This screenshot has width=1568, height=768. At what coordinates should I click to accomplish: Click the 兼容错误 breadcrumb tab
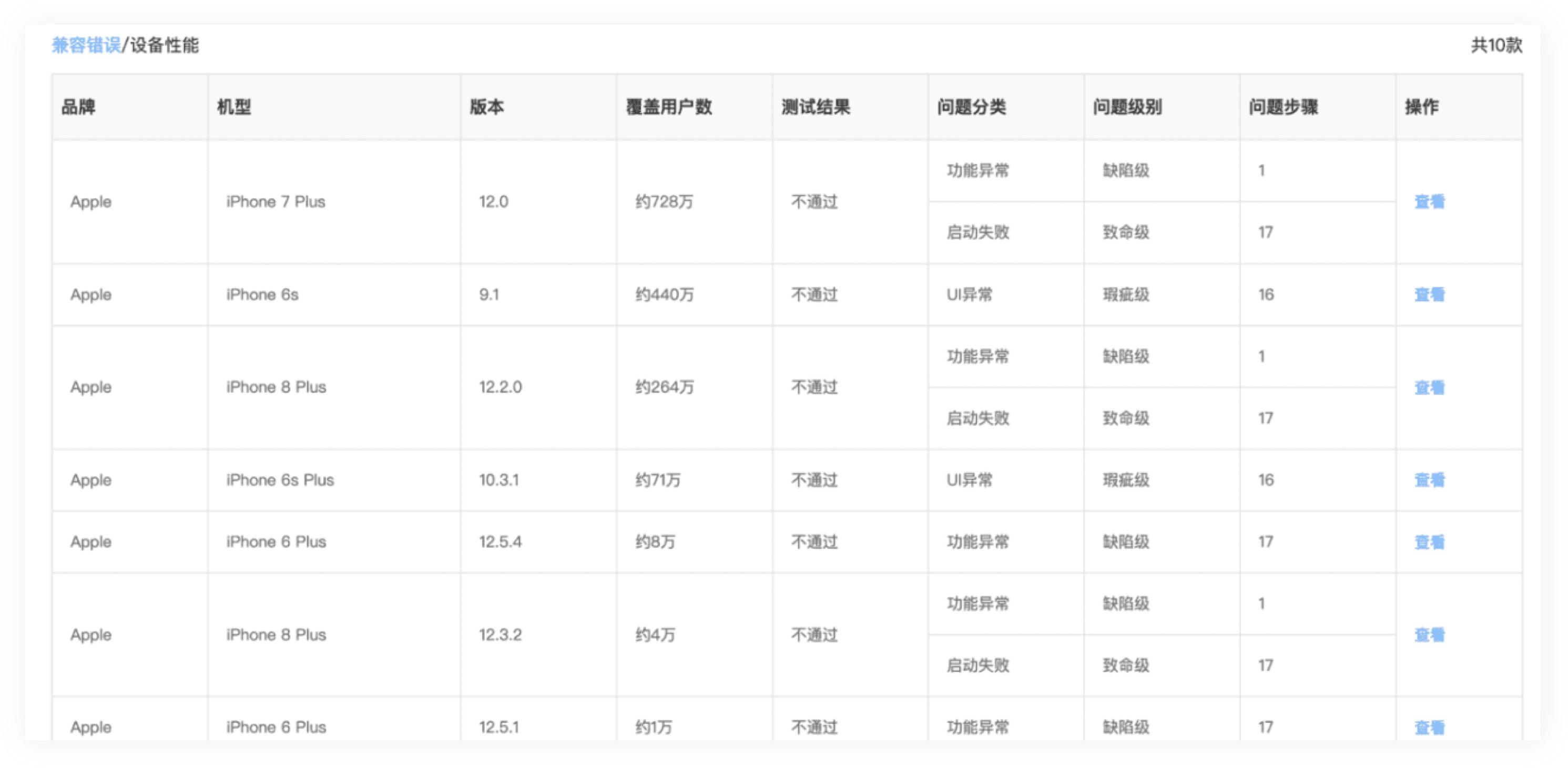86,45
